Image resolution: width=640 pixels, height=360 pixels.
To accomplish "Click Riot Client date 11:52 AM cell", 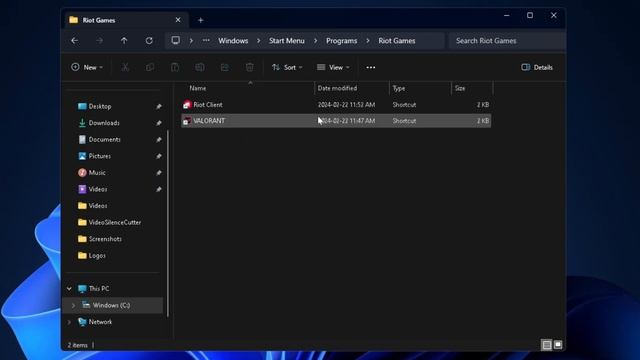I will point(346,105).
